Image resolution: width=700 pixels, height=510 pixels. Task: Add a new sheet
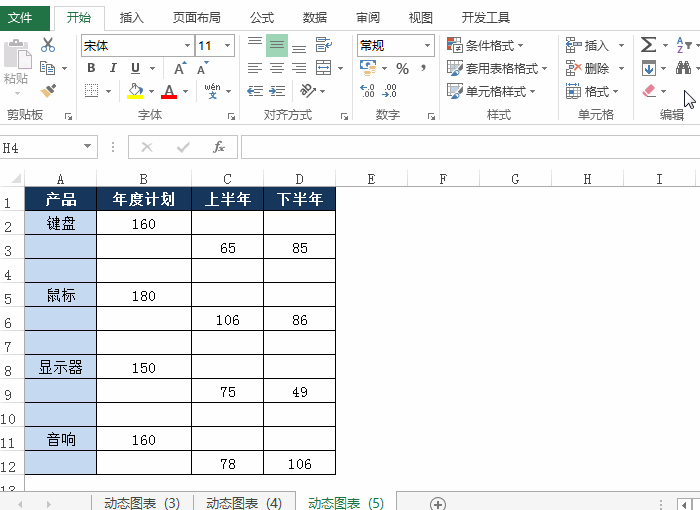(438, 504)
